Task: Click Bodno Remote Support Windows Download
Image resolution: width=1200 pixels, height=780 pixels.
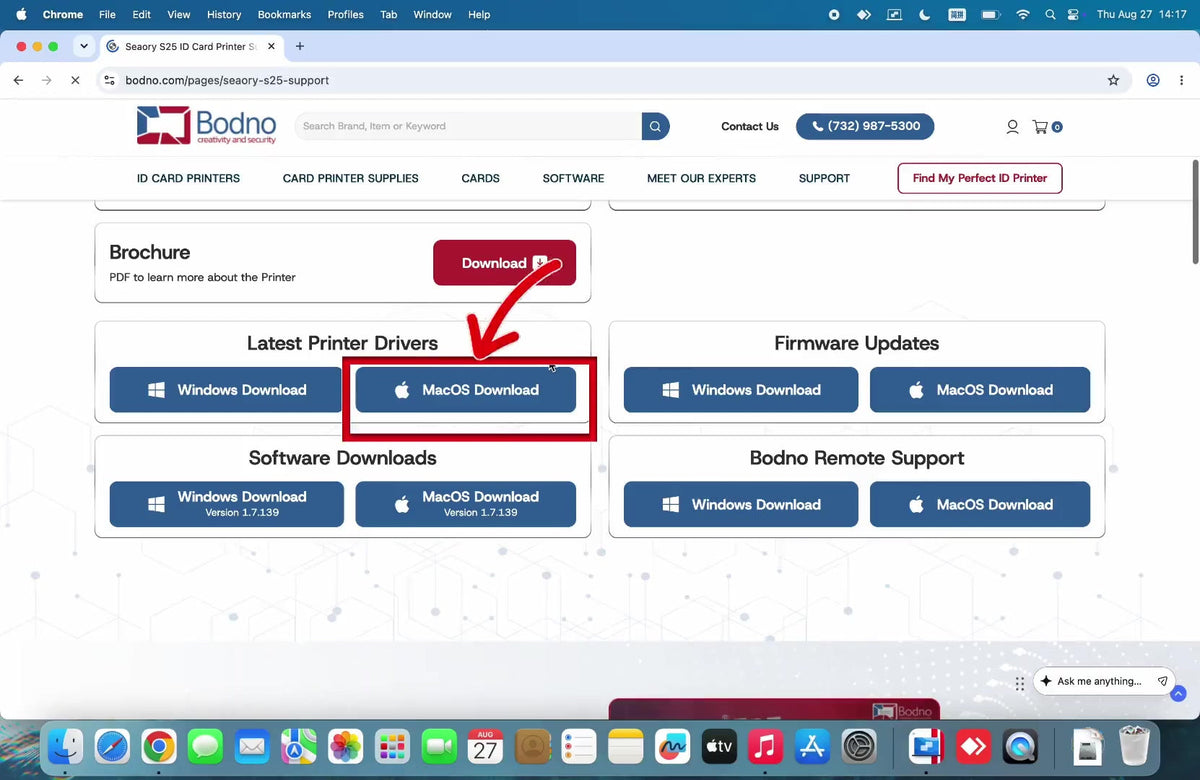Action: click(741, 504)
